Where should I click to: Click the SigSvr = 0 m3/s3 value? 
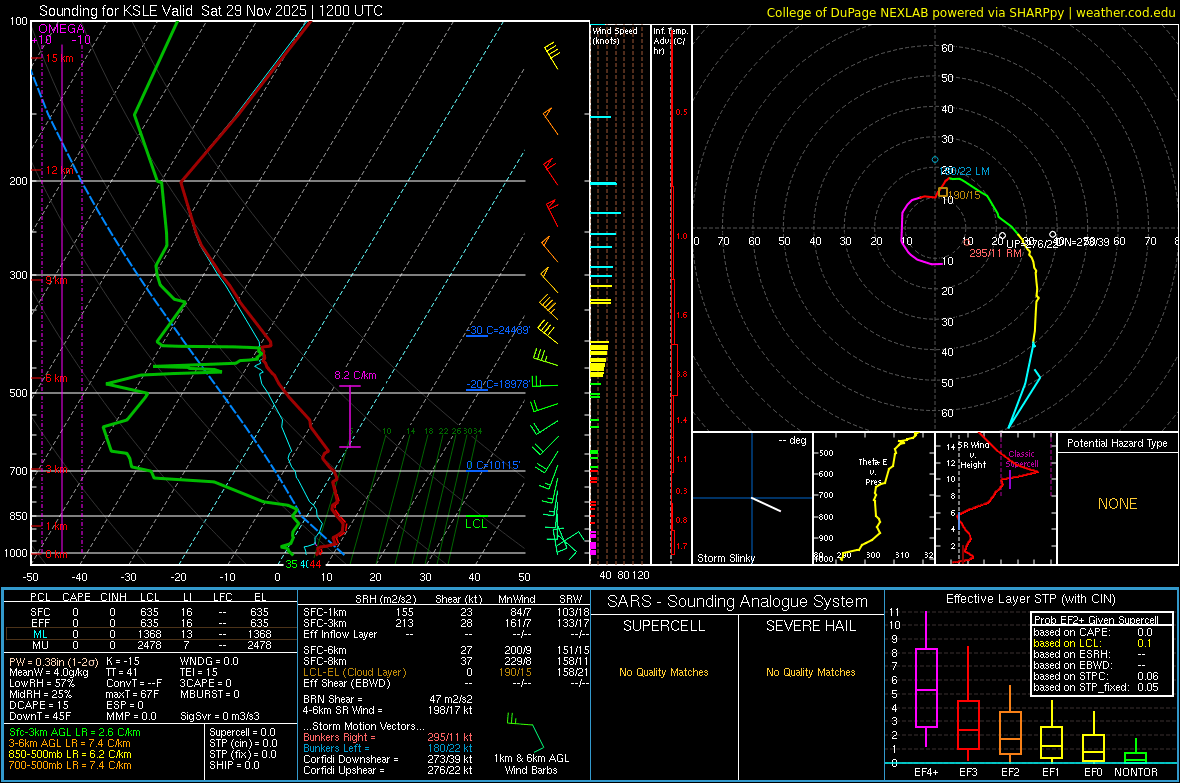(x=220, y=716)
